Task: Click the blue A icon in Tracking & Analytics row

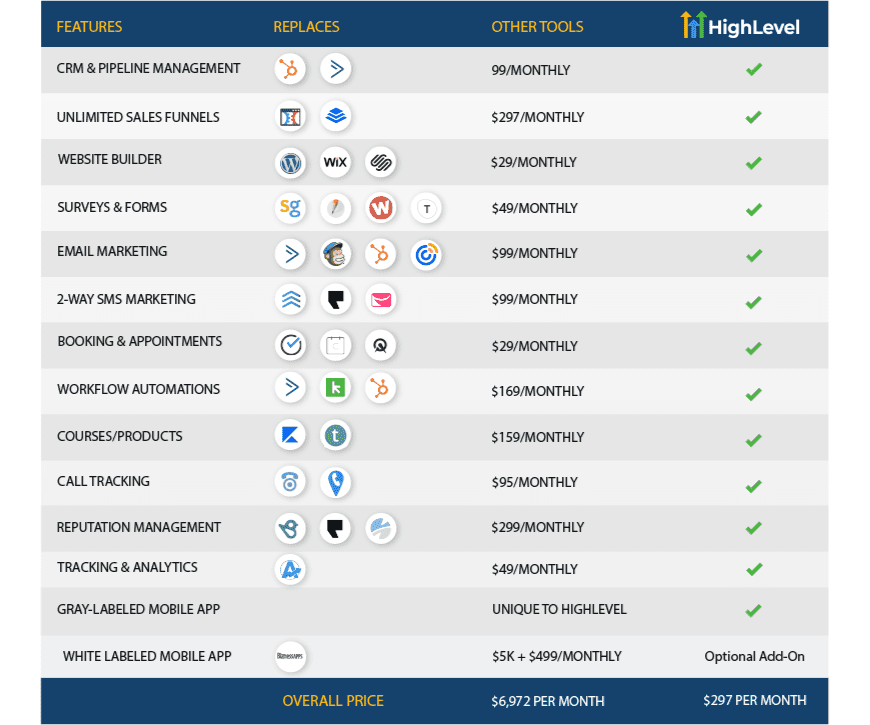Action: pos(290,570)
